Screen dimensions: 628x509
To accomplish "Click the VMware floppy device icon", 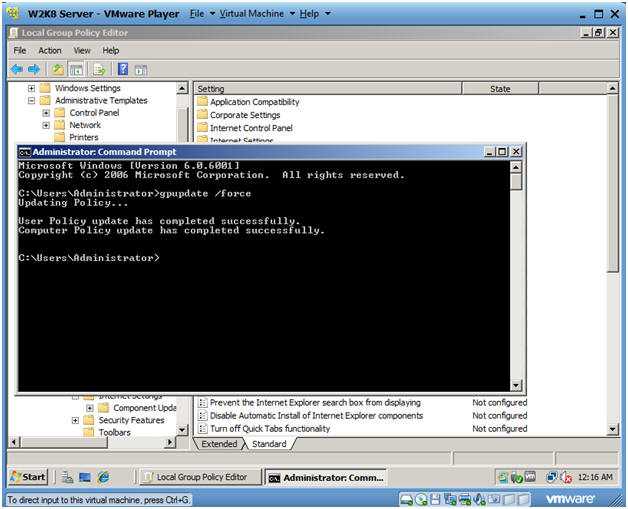I will [x=435, y=499].
